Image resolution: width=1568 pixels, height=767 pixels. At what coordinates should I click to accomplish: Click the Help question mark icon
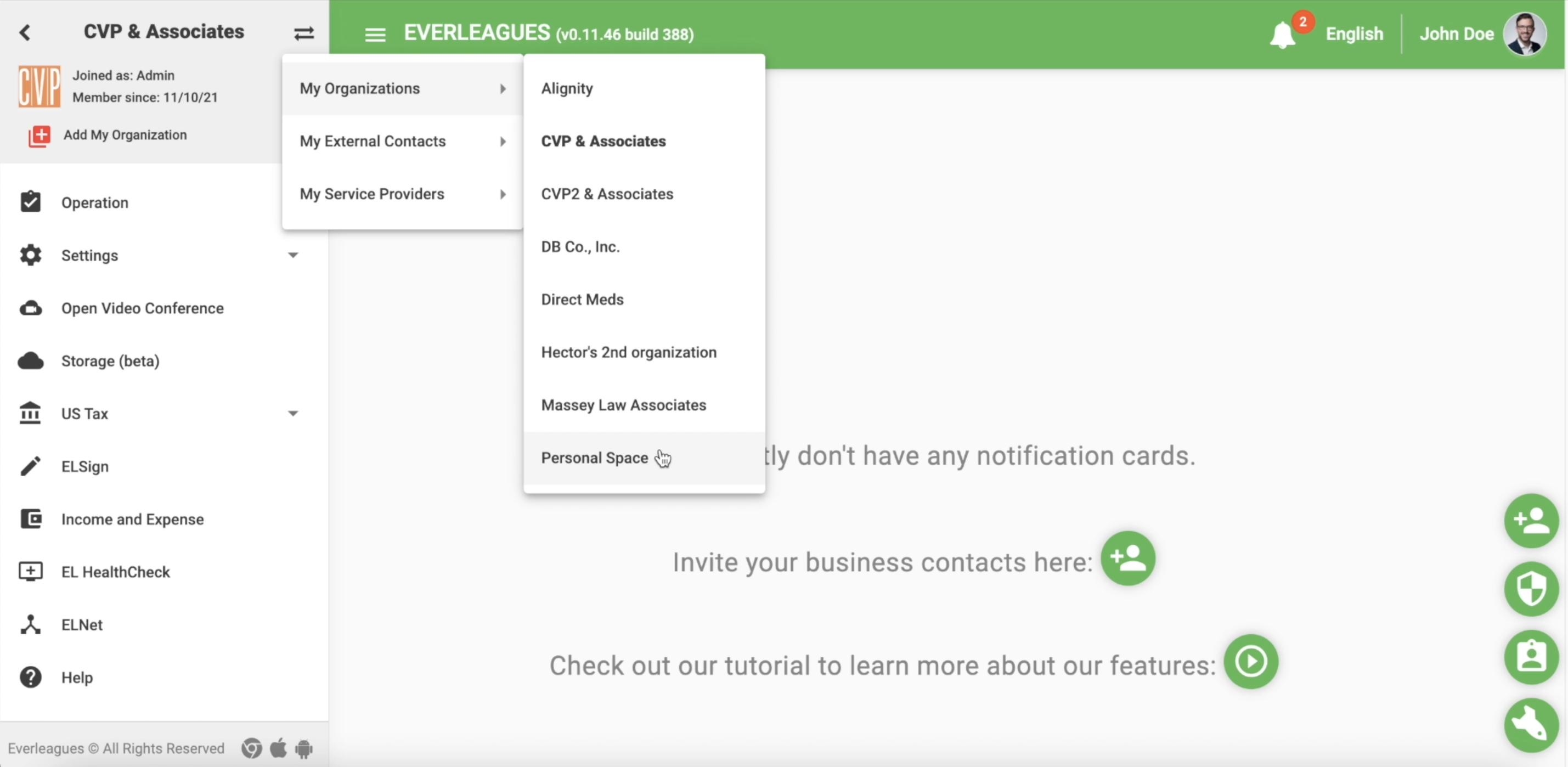(x=30, y=678)
